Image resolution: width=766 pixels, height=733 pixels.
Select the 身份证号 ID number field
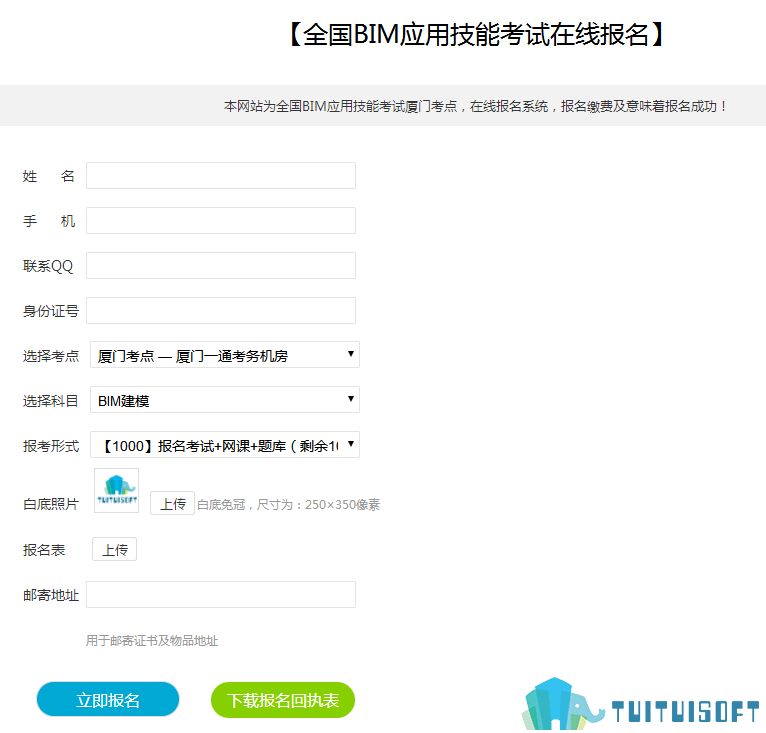221,310
